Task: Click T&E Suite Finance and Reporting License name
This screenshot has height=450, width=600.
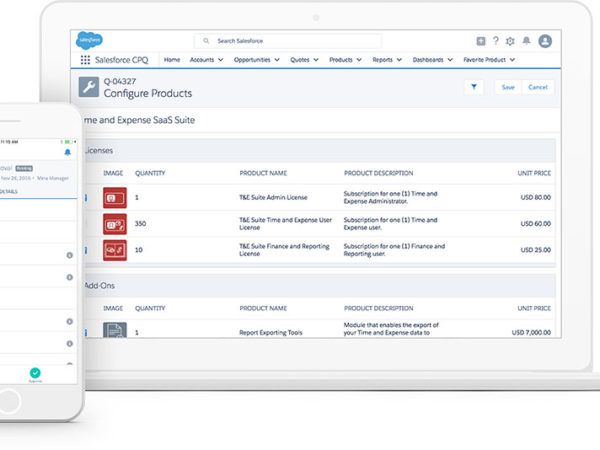Action: click(284, 250)
